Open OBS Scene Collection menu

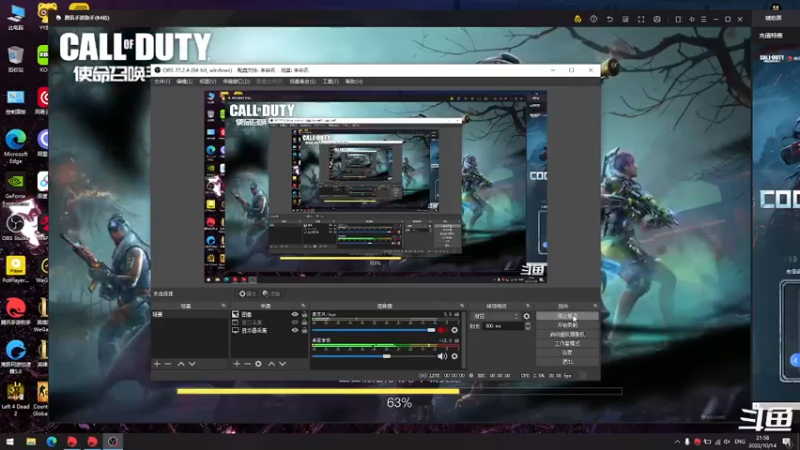click(x=303, y=82)
